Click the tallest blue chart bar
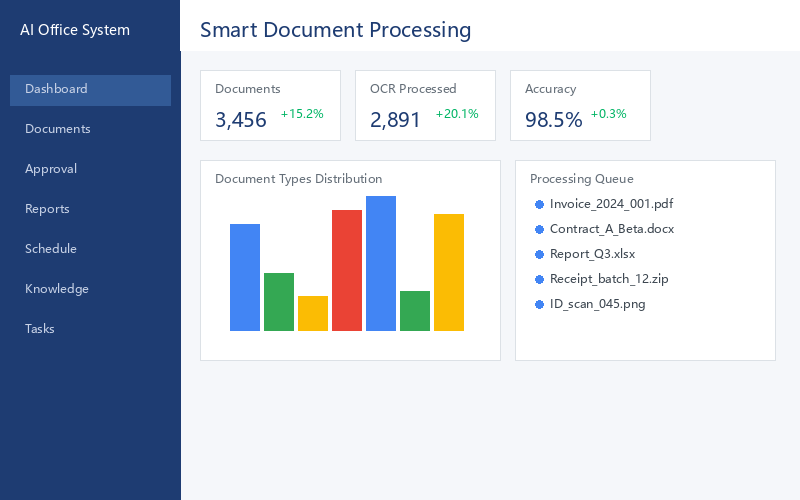 coord(381,263)
